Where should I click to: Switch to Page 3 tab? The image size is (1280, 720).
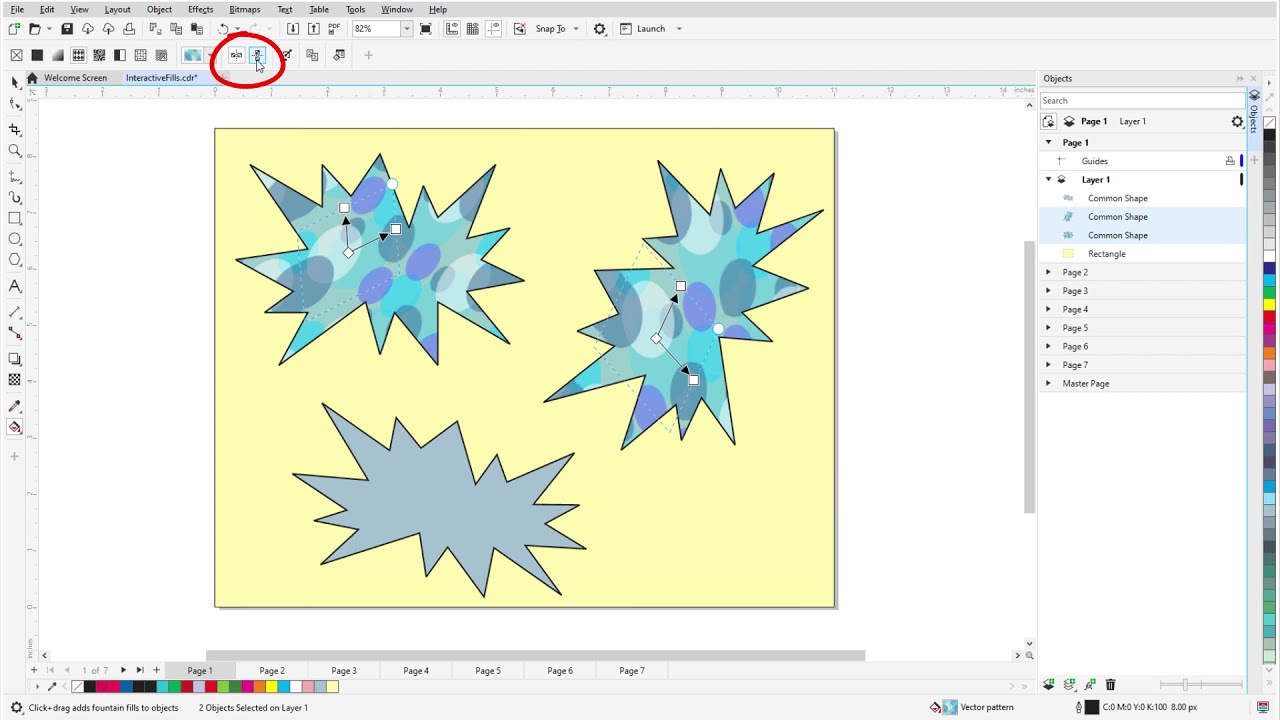(x=344, y=671)
